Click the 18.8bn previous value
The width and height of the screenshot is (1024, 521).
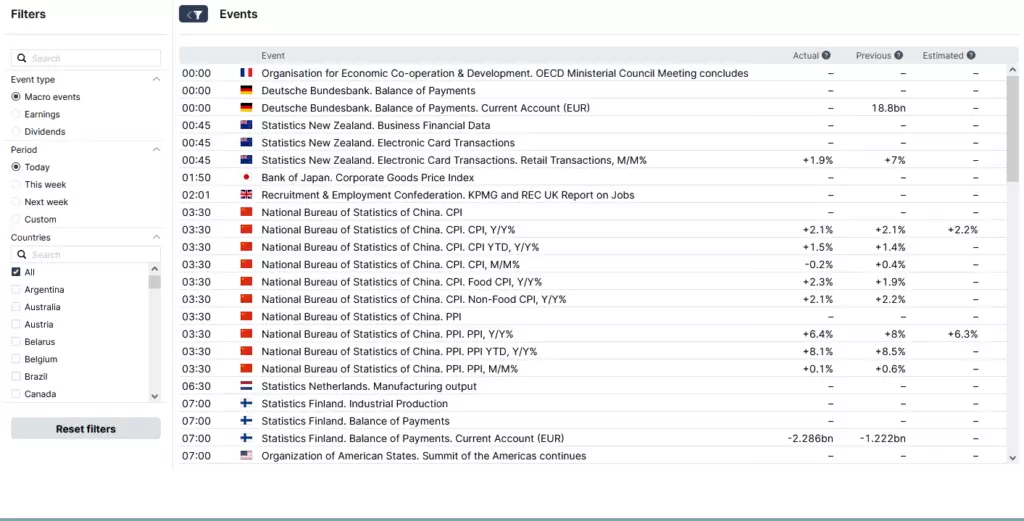[888, 108]
